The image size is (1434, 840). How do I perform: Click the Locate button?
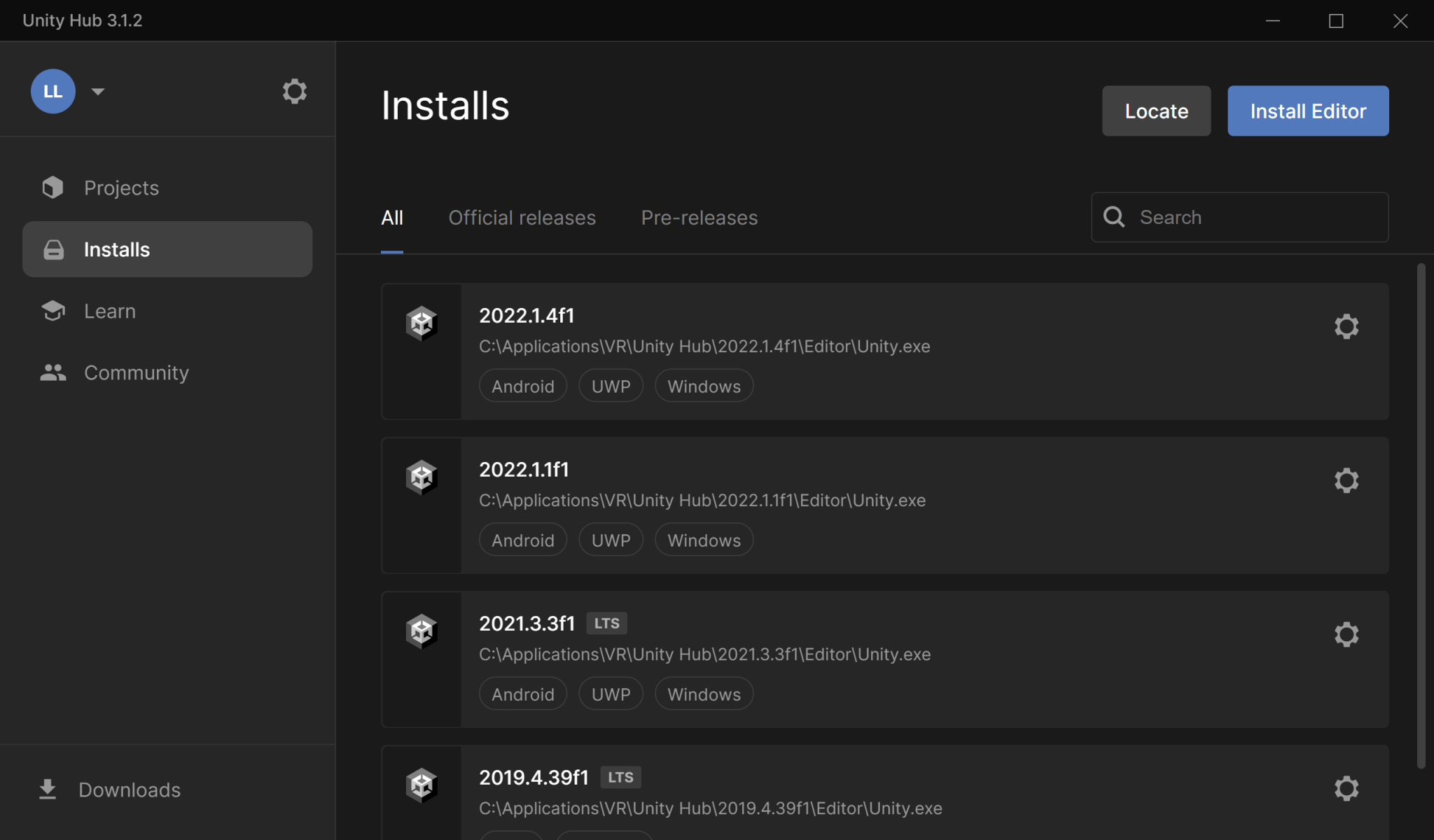tap(1156, 110)
